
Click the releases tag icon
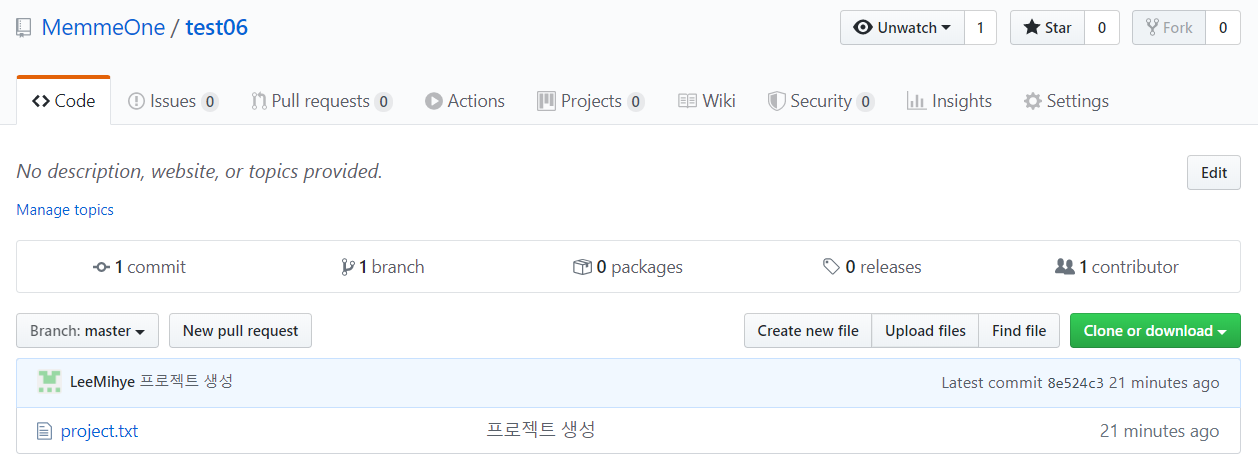tap(831, 267)
